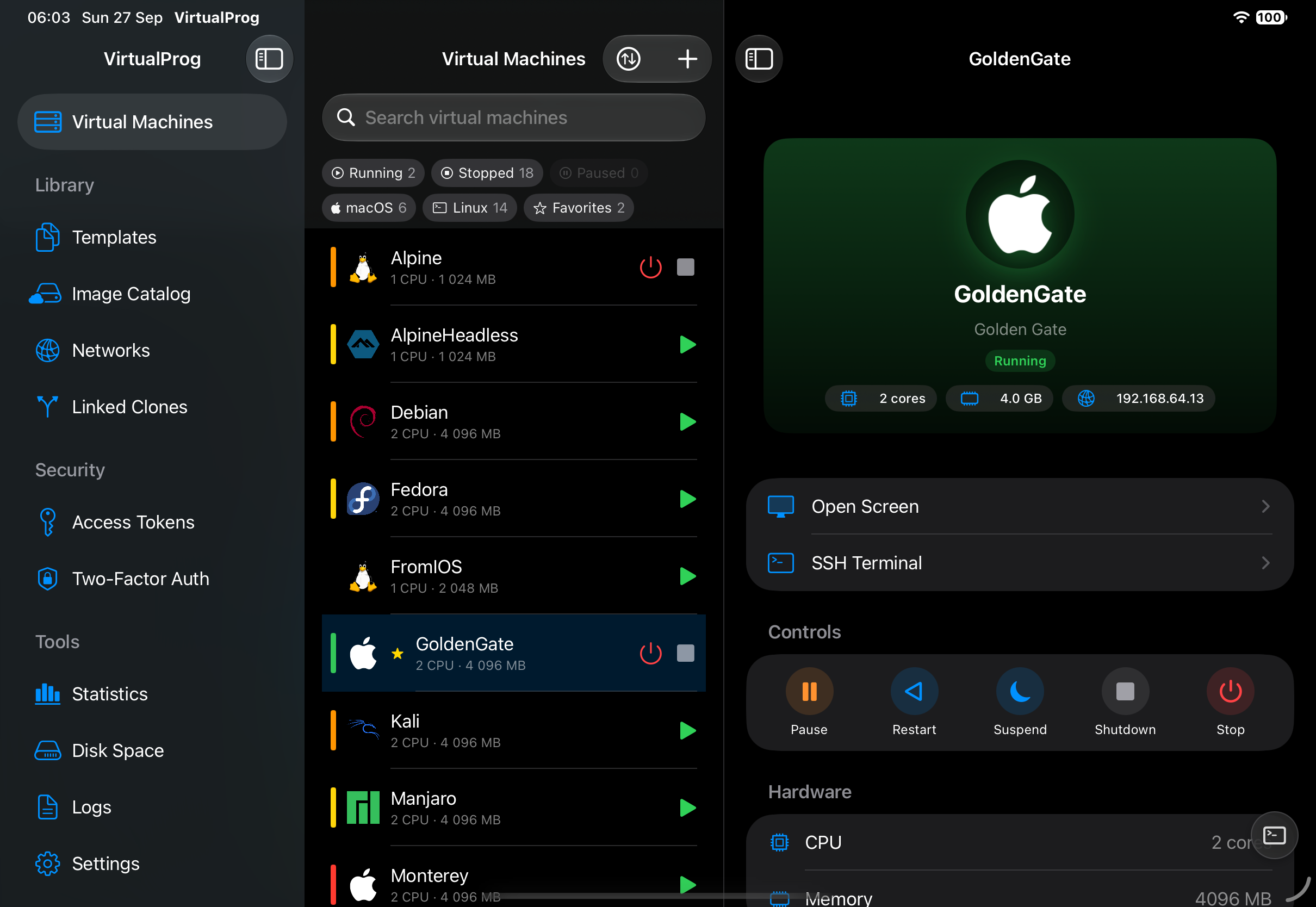This screenshot has height=907, width=1316.
Task: Click the Running status badge
Action: 1020,361
